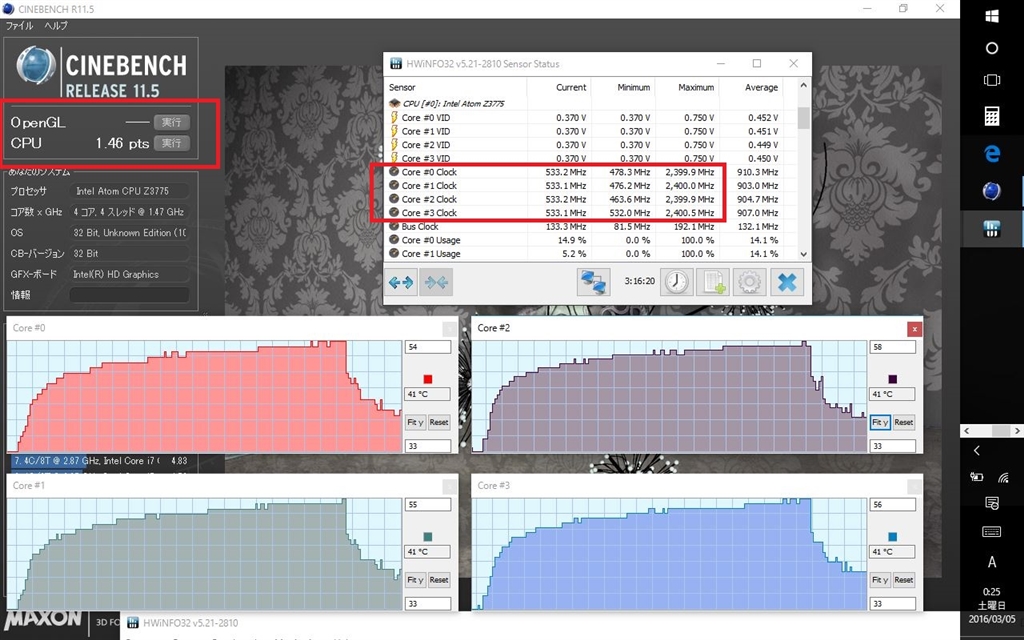Click Reset in Core #3 graph
1024x640 pixels.
pyautogui.click(x=904, y=579)
